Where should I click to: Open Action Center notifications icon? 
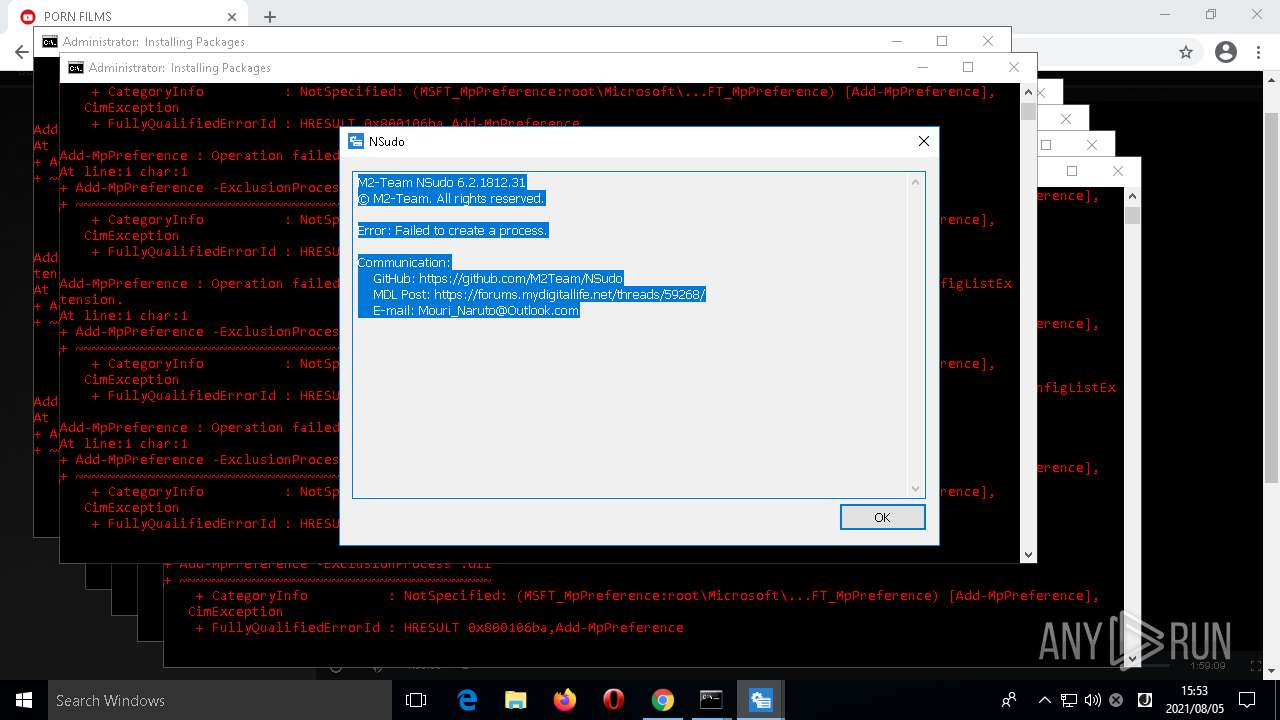coord(1247,700)
